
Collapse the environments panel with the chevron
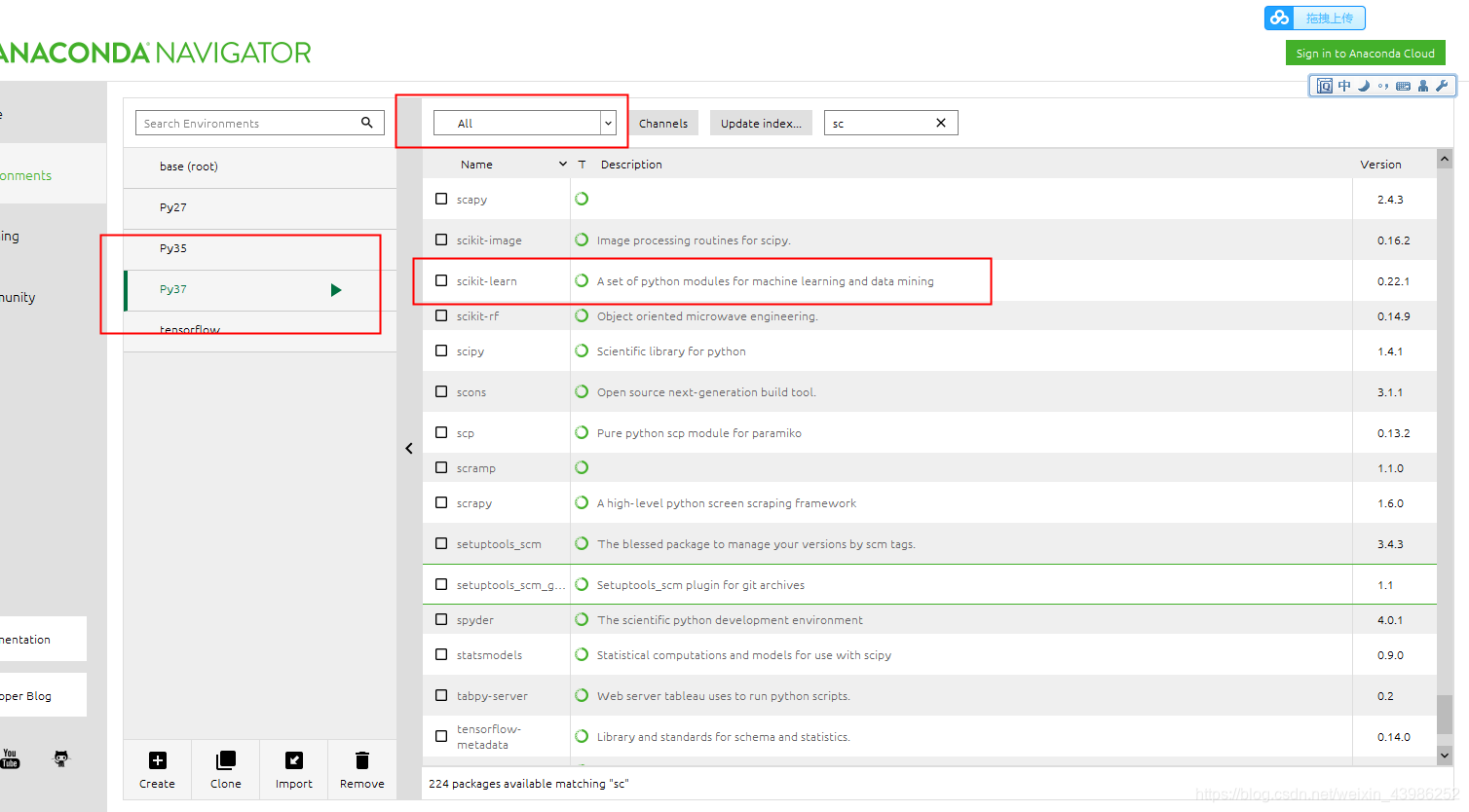(x=409, y=449)
